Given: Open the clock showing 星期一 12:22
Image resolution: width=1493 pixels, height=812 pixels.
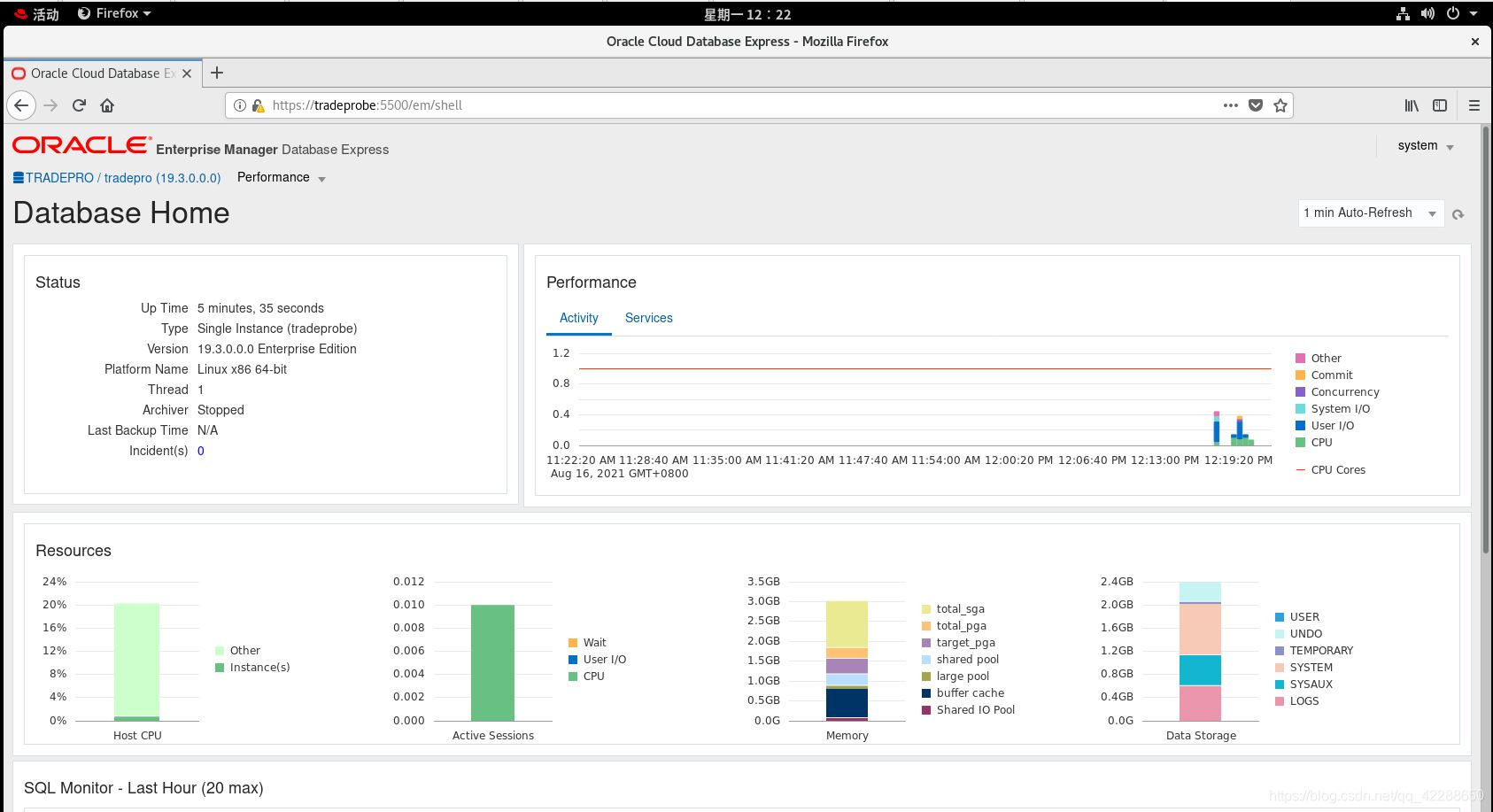Looking at the screenshot, I should point(747,14).
